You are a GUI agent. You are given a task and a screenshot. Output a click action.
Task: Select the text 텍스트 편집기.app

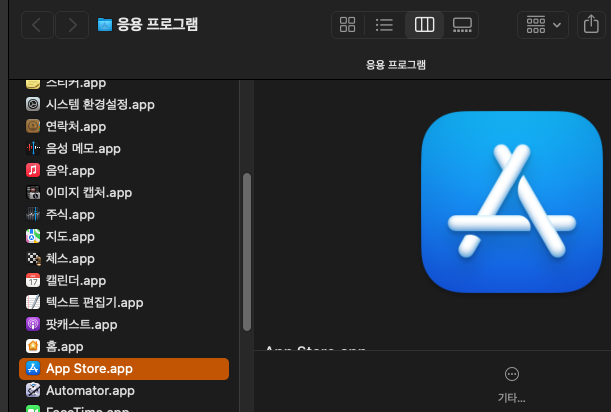pos(95,303)
